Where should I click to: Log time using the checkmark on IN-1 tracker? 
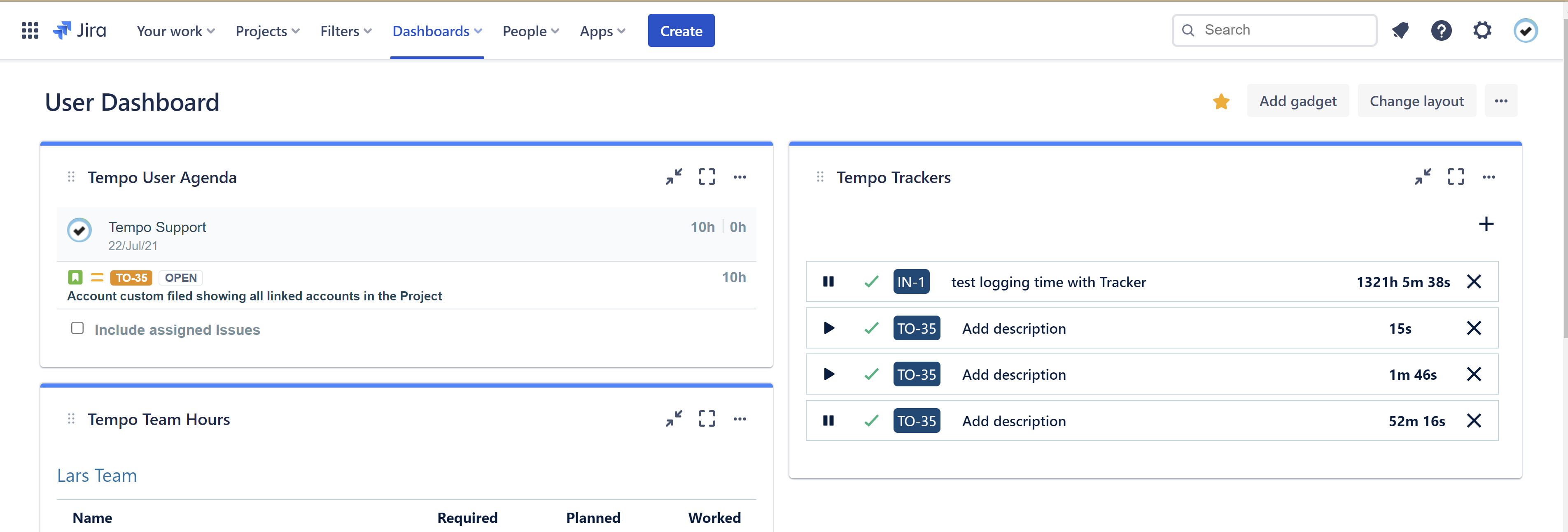(x=871, y=281)
